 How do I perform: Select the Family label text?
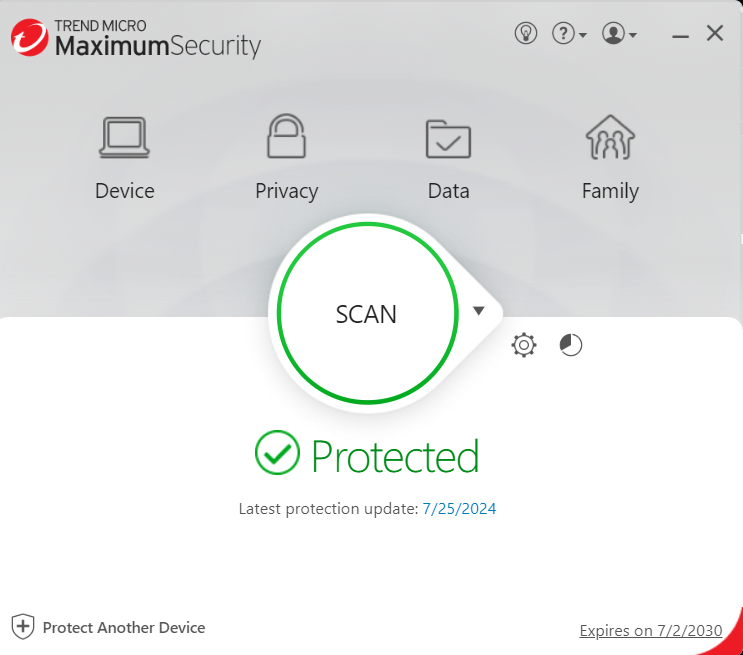click(x=610, y=191)
